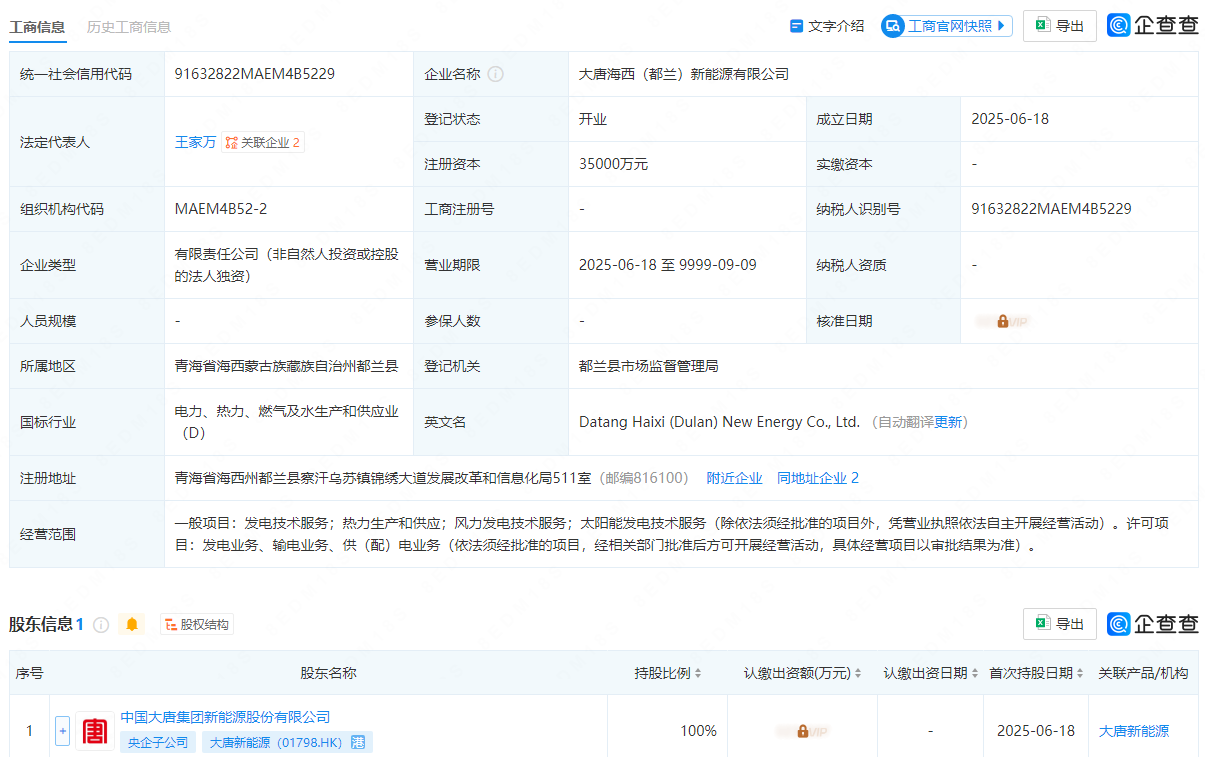
Task: Select the 工商信息 tab
Action: click(37, 28)
